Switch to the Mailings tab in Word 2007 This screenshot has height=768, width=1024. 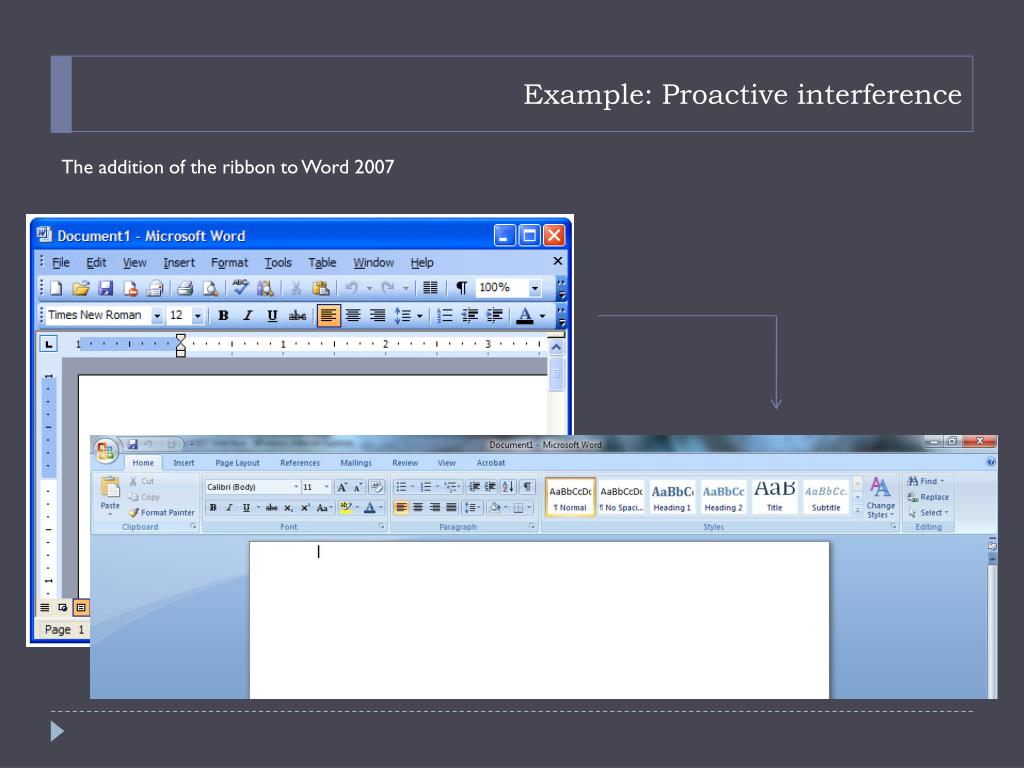(356, 463)
